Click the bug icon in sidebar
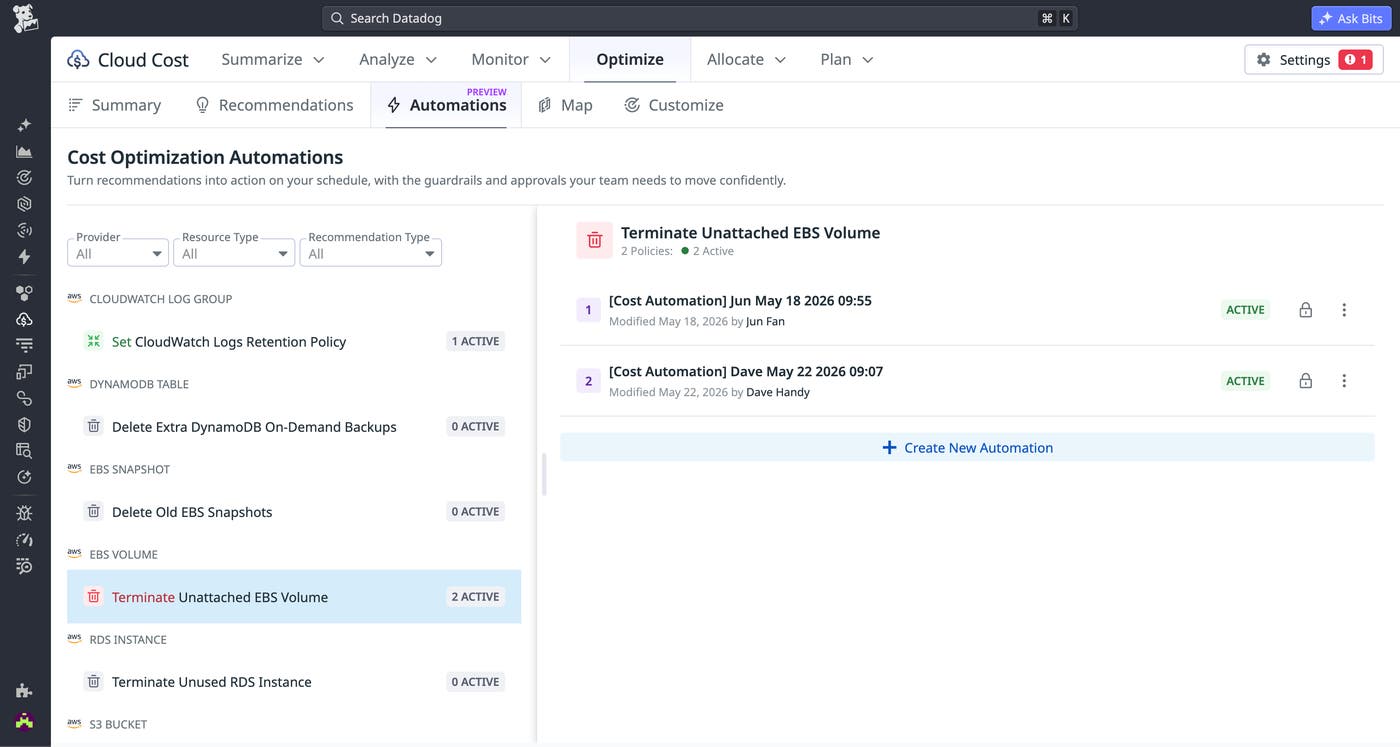 coord(24,513)
